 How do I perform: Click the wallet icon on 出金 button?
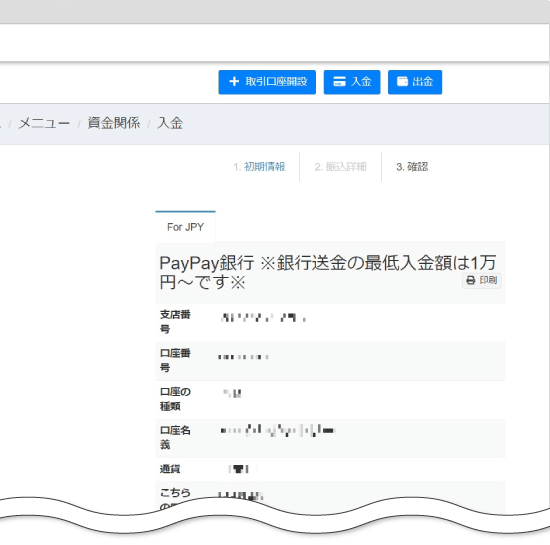tap(402, 81)
